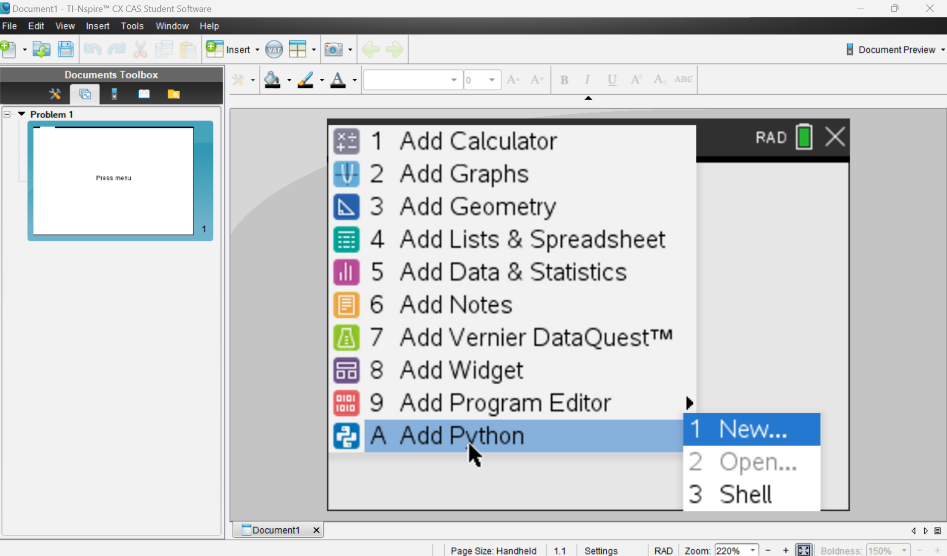Toggle Superscript formatting button
Image resolution: width=947 pixels, height=556 pixels.
point(635,80)
